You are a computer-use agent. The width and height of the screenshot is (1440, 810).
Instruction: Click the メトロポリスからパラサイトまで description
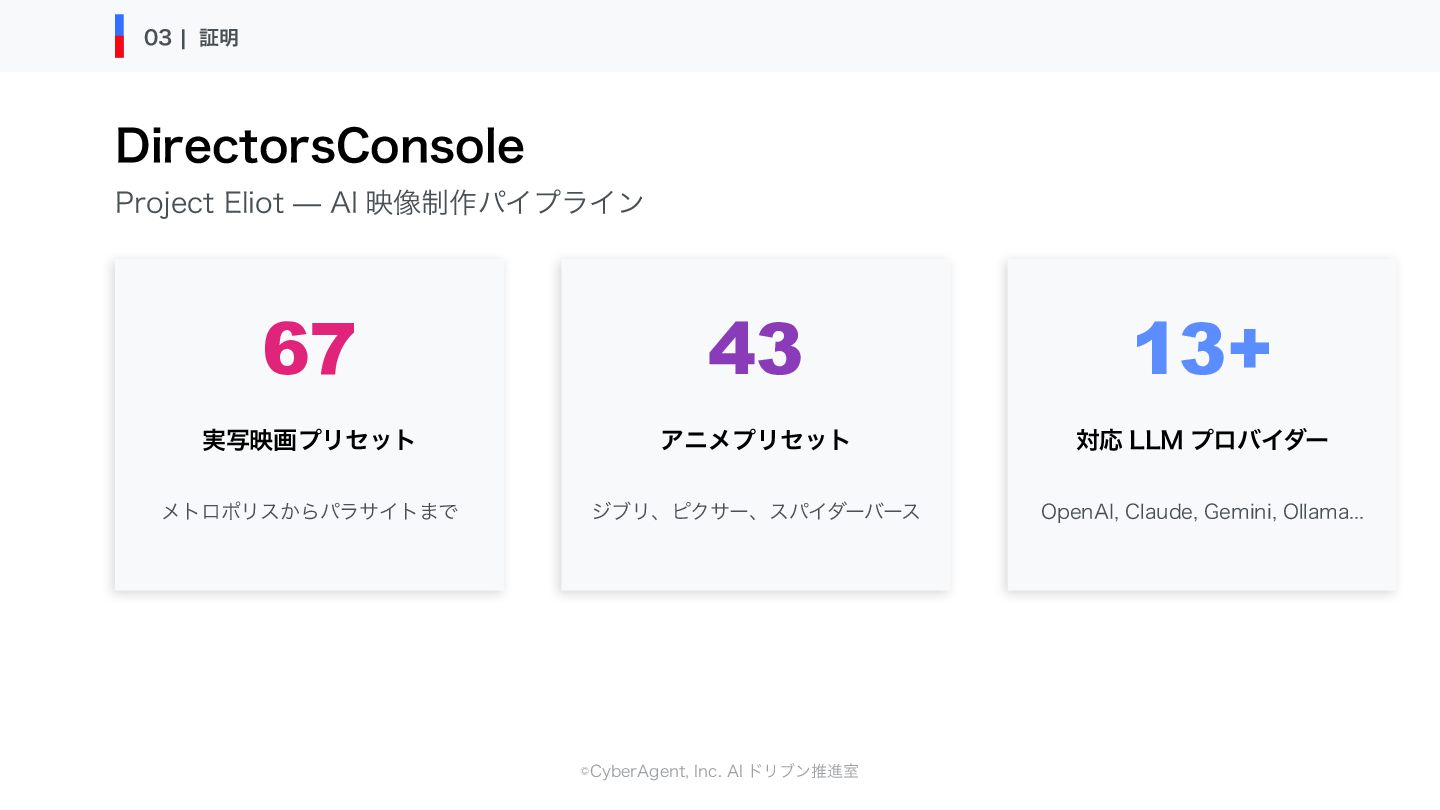(x=309, y=511)
